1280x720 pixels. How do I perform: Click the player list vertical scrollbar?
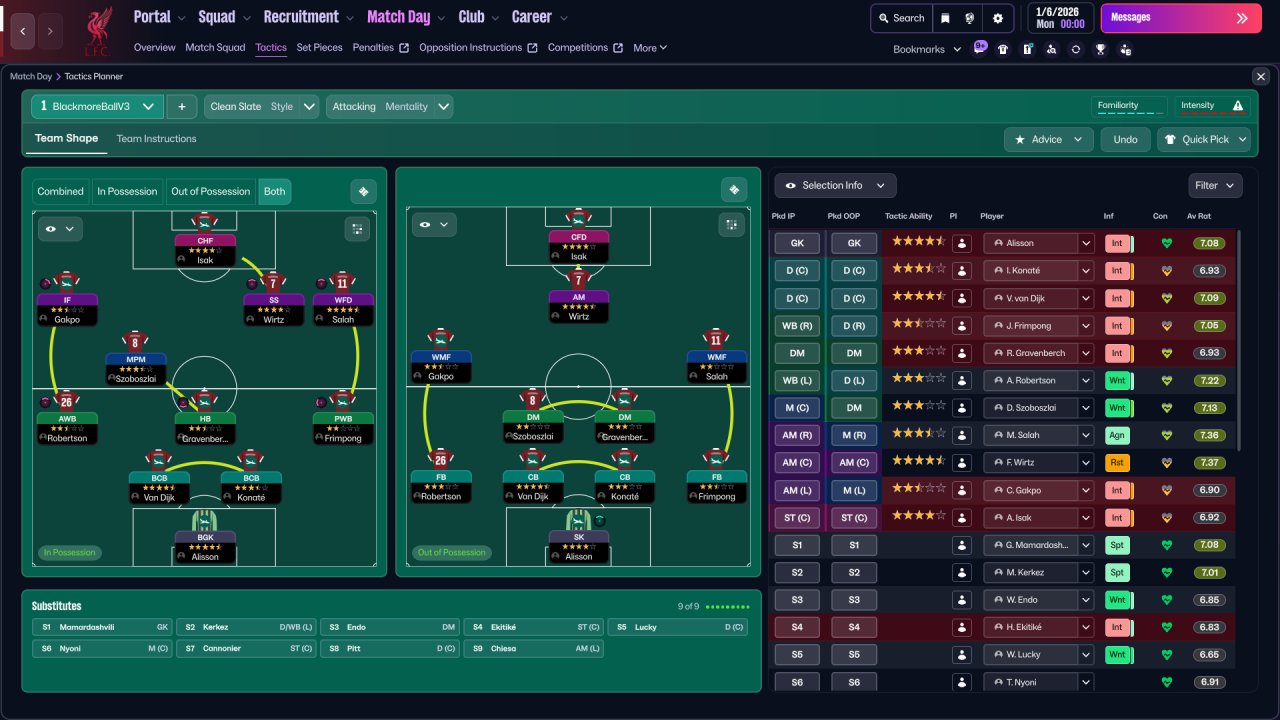point(1238,340)
